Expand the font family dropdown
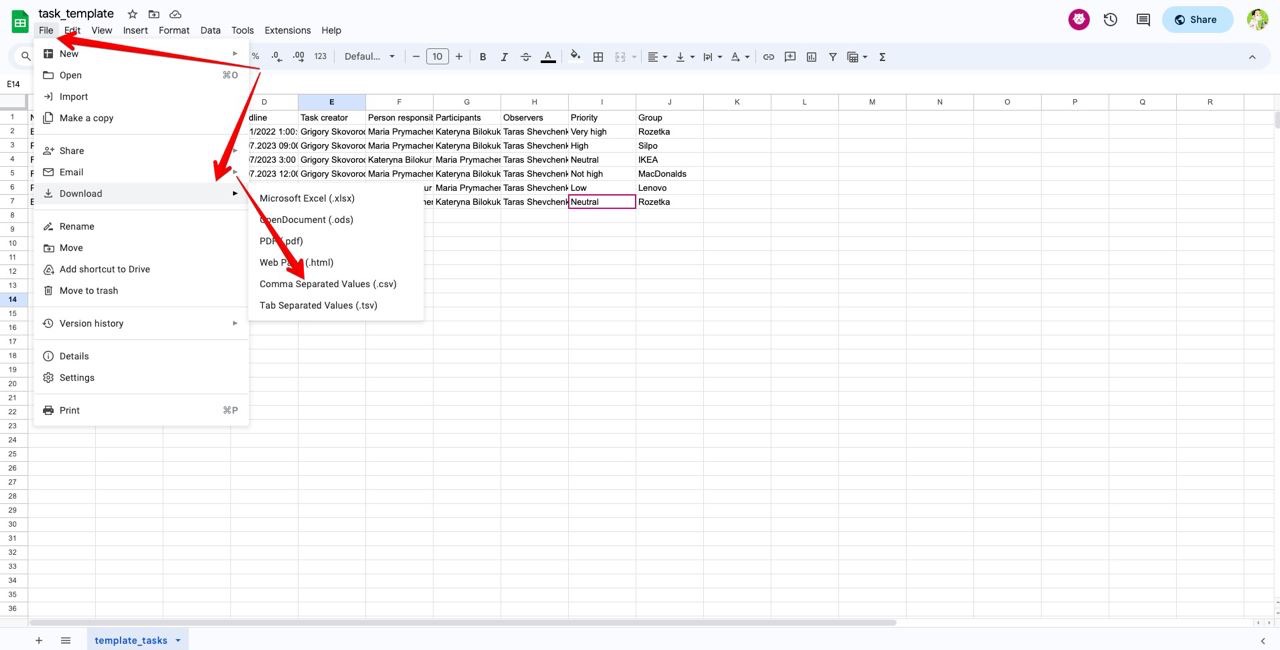The width and height of the screenshot is (1280, 650). coord(370,57)
